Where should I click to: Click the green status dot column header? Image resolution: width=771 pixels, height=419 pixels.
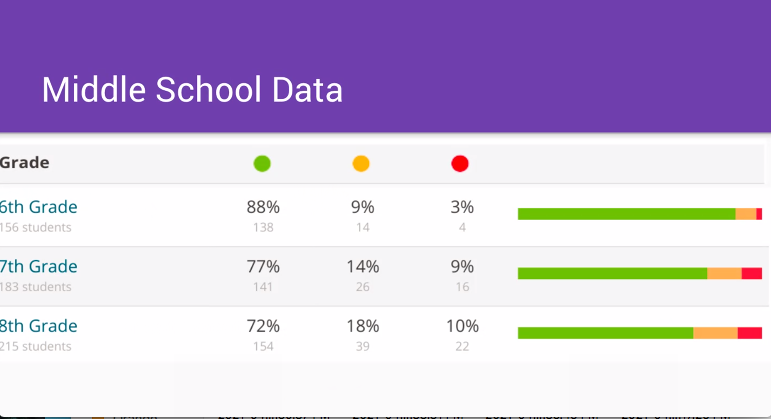click(262, 164)
